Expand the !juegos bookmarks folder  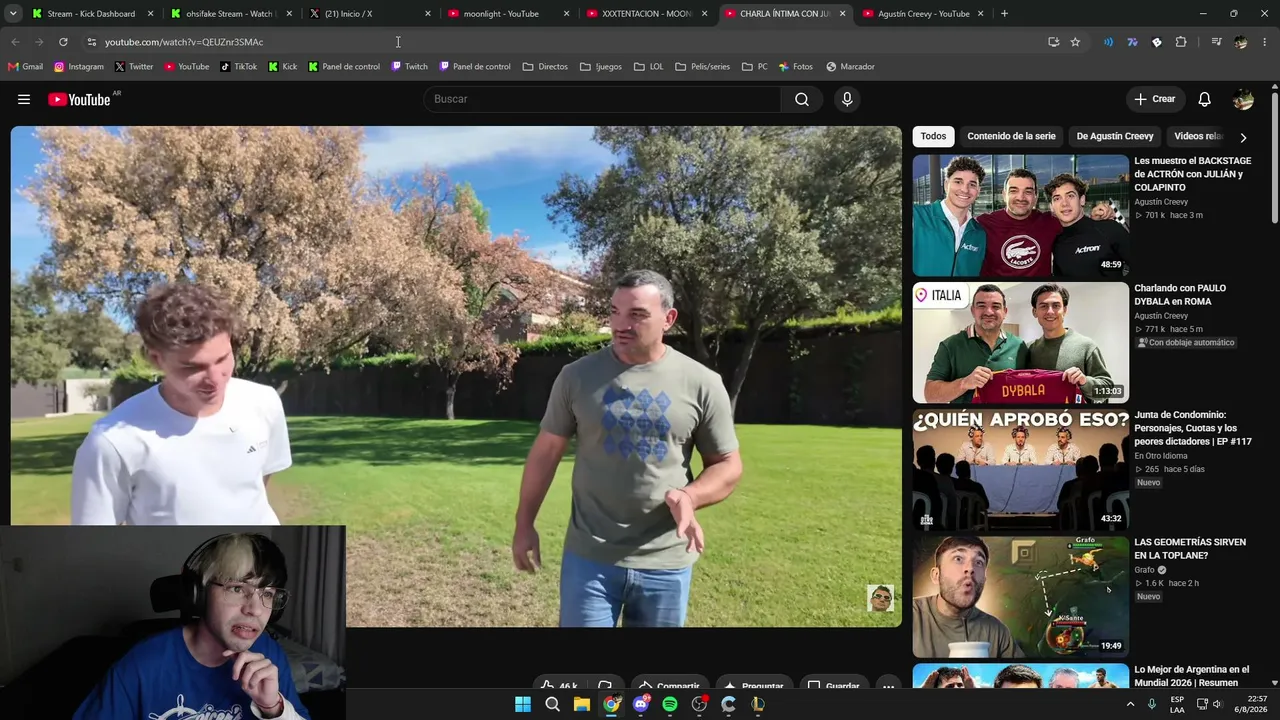[601, 67]
